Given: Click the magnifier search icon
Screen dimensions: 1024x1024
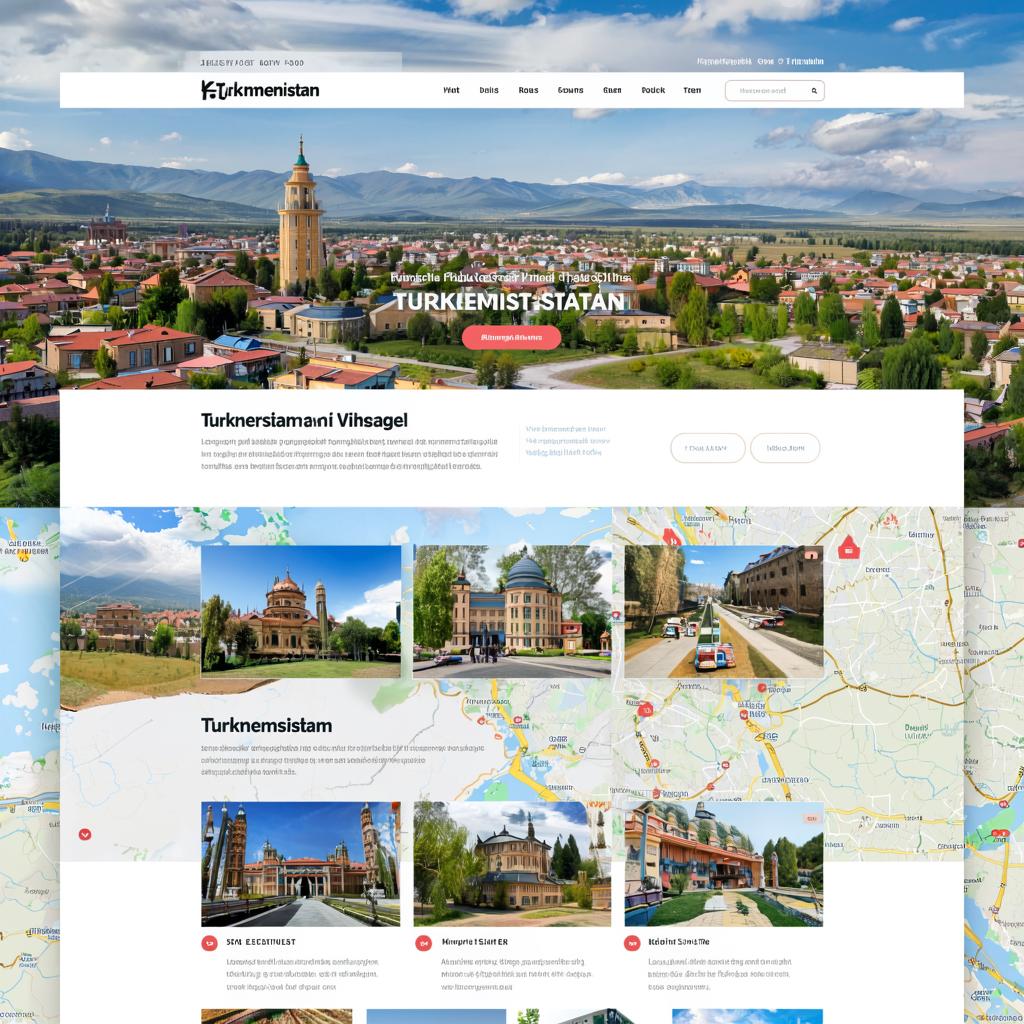Looking at the screenshot, I should (814, 91).
